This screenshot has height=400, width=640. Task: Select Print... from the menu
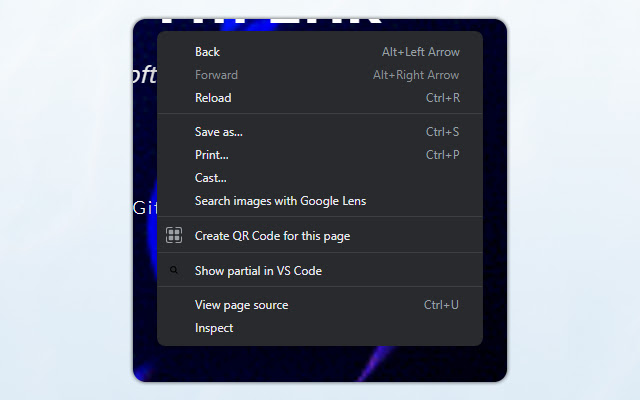(212, 155)
